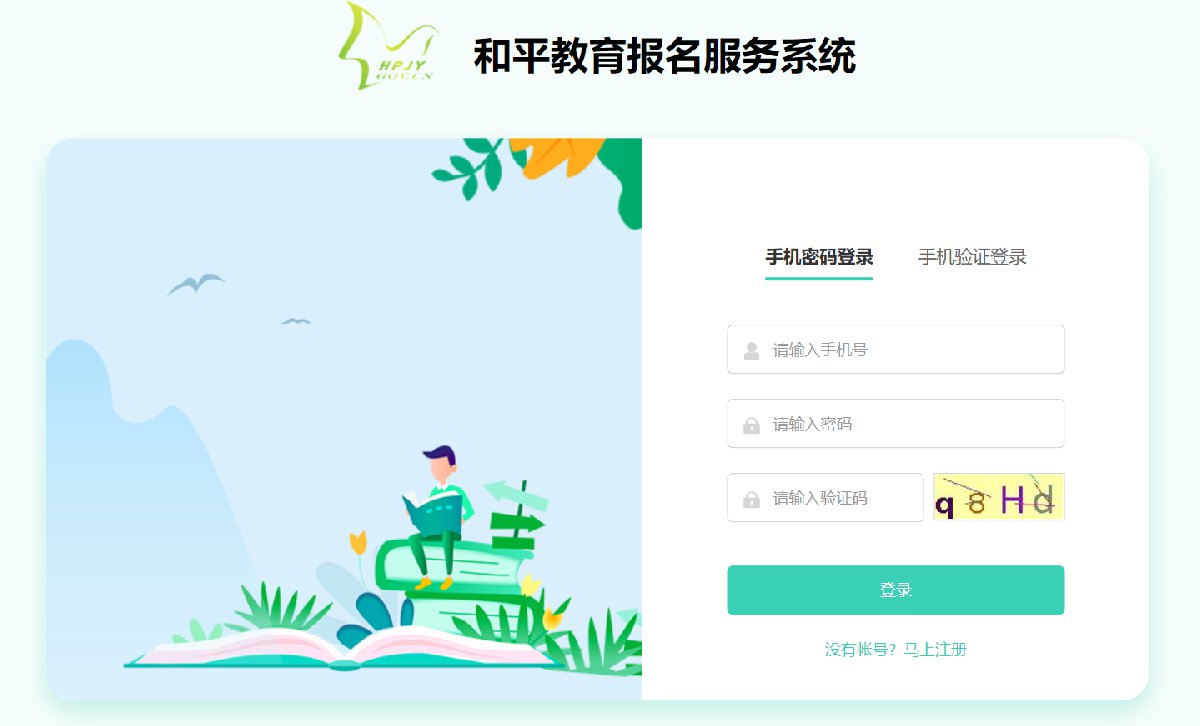
Task: Switch to the 手机密码登录 tab
Action: pyautogui.click(x=819, y=257)
